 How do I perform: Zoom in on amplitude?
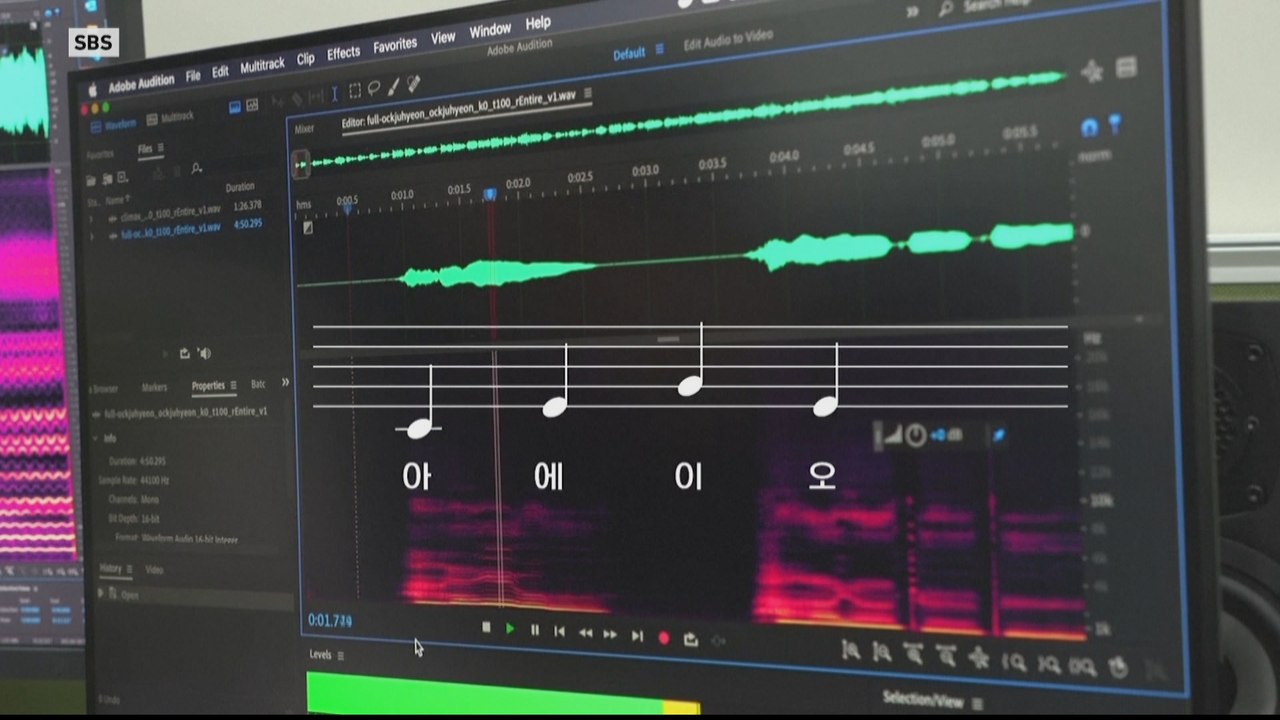[851, 650]
